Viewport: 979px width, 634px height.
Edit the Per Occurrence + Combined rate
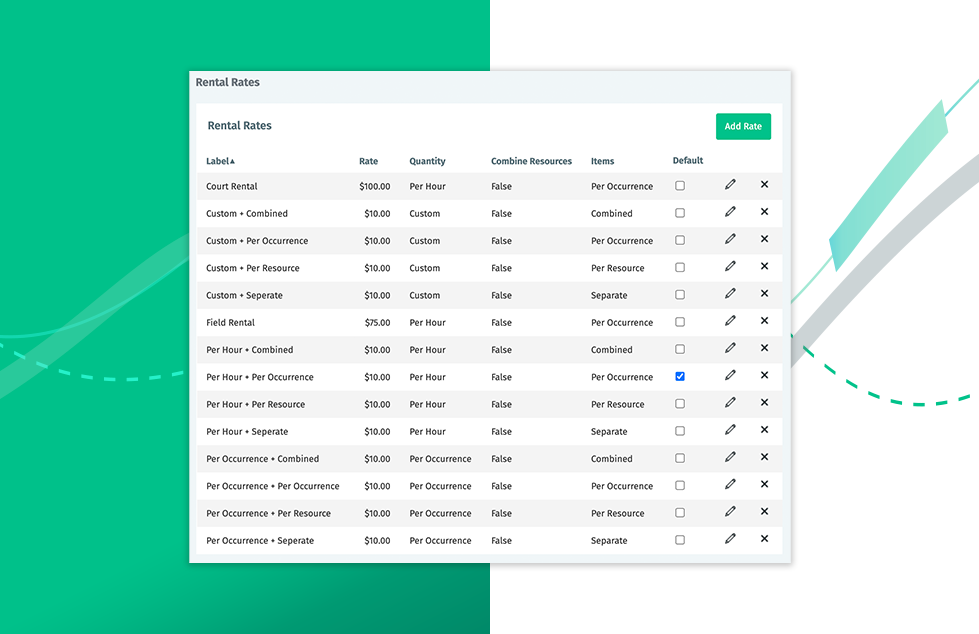pyautogui.click(x=730, y=457)
